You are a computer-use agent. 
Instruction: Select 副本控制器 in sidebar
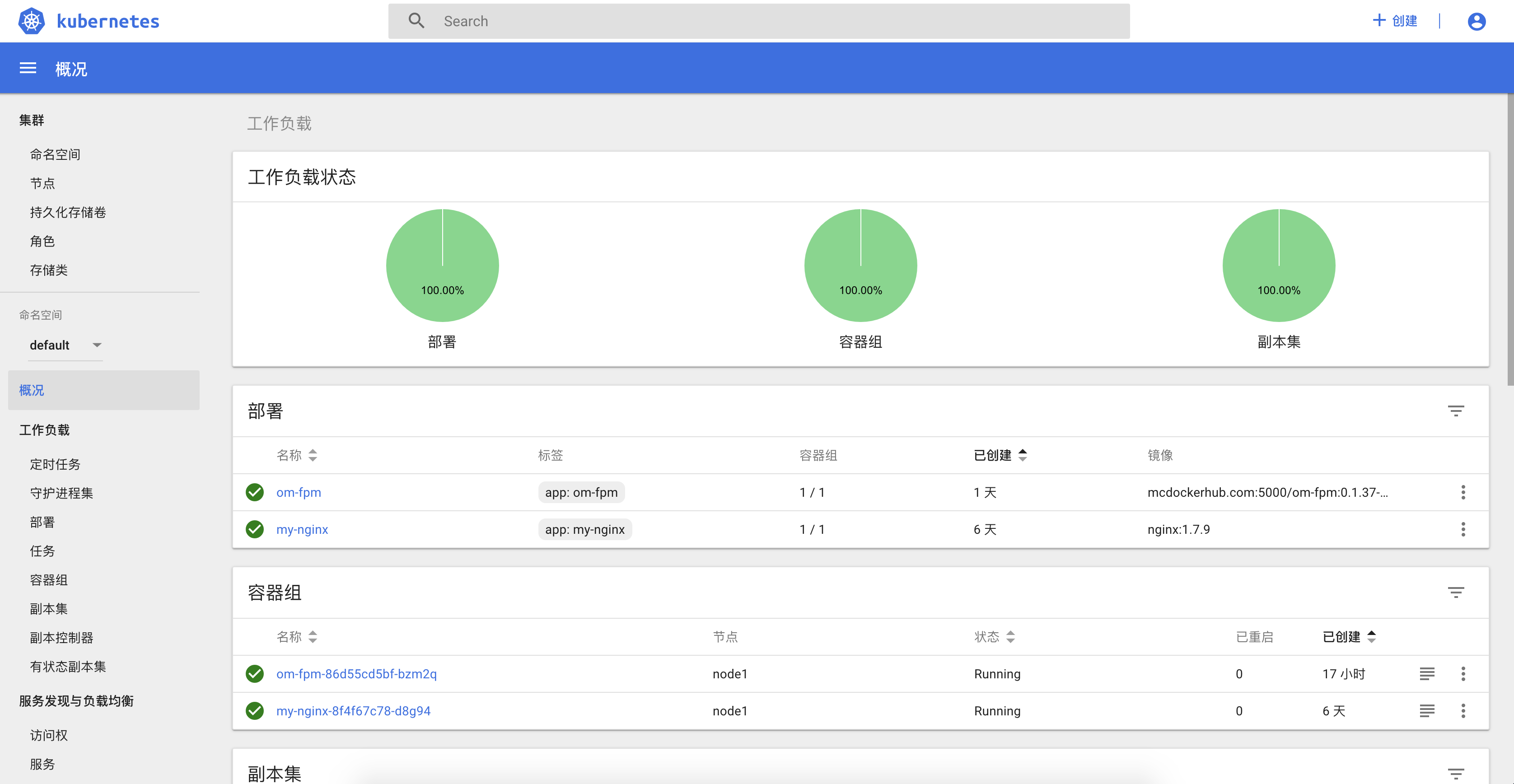click(x=61, y=637)
